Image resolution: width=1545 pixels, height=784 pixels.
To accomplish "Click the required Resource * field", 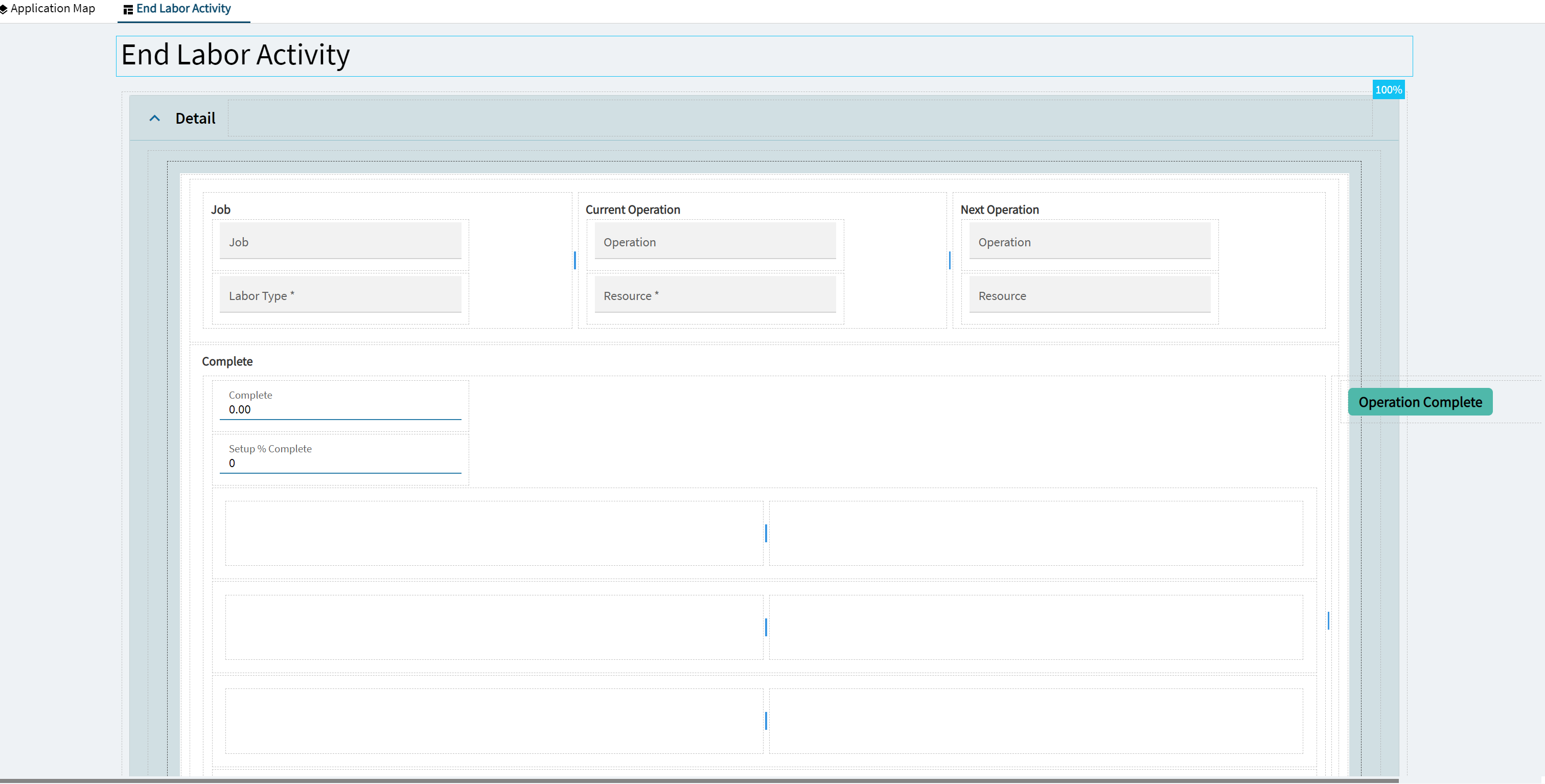I will [x=715, y=295].
